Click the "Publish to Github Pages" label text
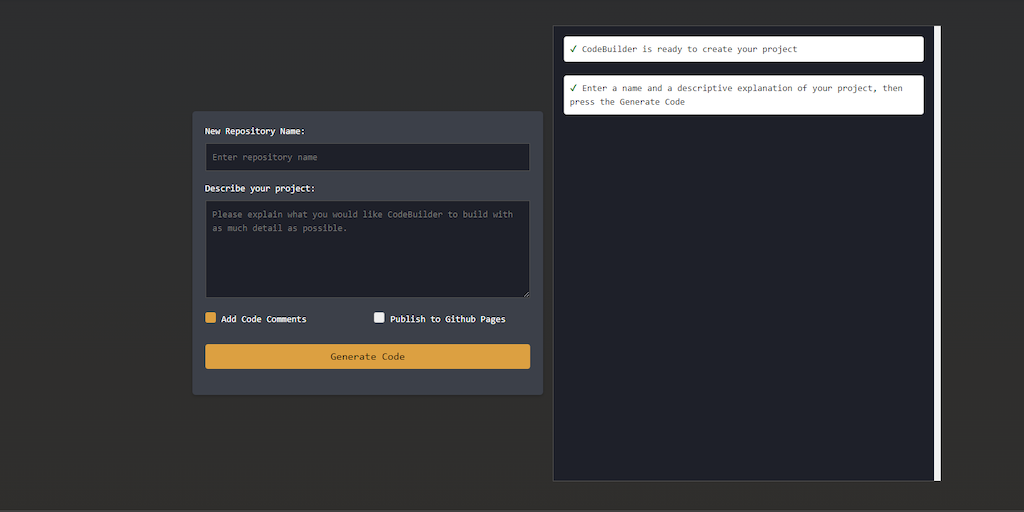This screenshot has height=512, width=1024. (447, 319)
